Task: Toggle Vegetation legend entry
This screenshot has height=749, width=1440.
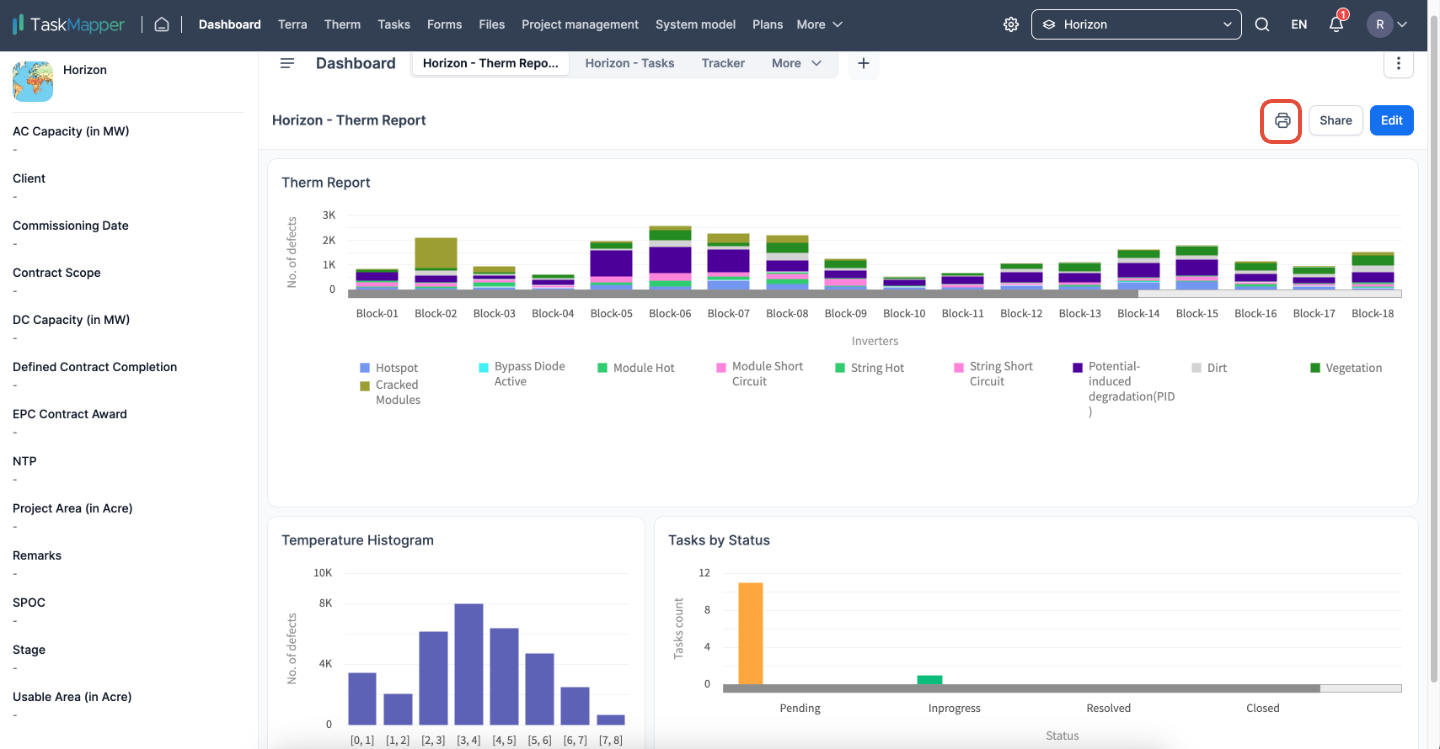Action: tap(1346, 368)
